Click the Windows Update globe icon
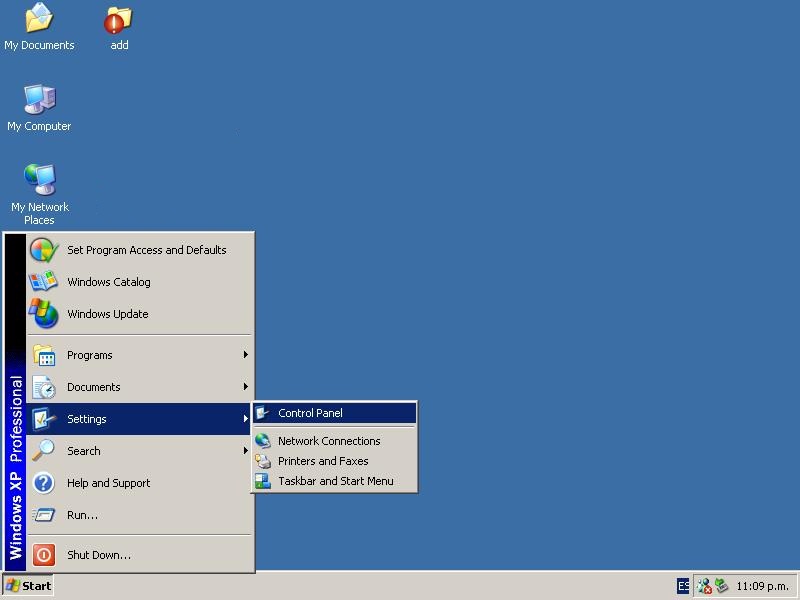Image resolution: width=800 pixels, height=600 pixels. (x=43, y=313)
